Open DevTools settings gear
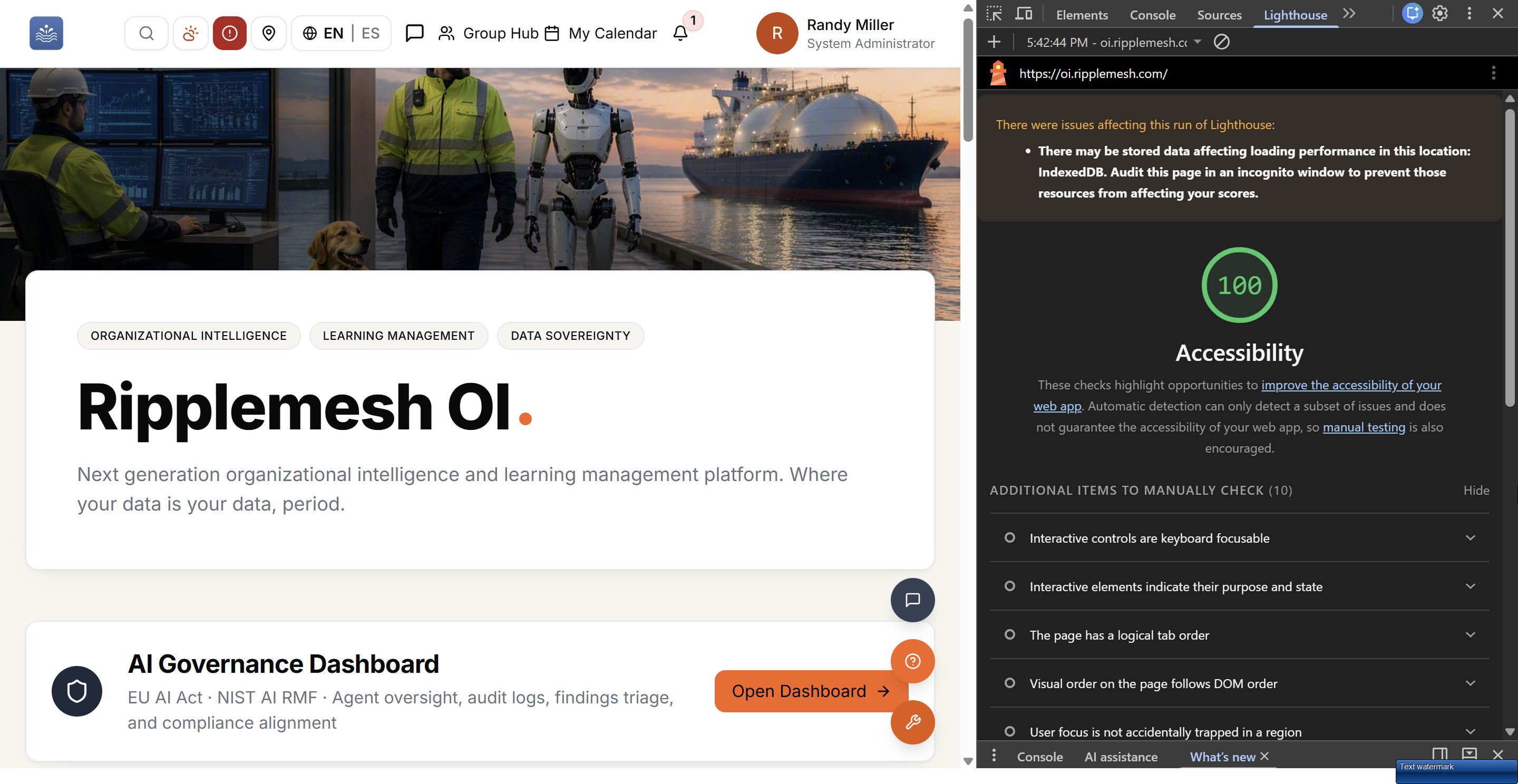This screenshot has width=1518, height=784. (1439, 14)
